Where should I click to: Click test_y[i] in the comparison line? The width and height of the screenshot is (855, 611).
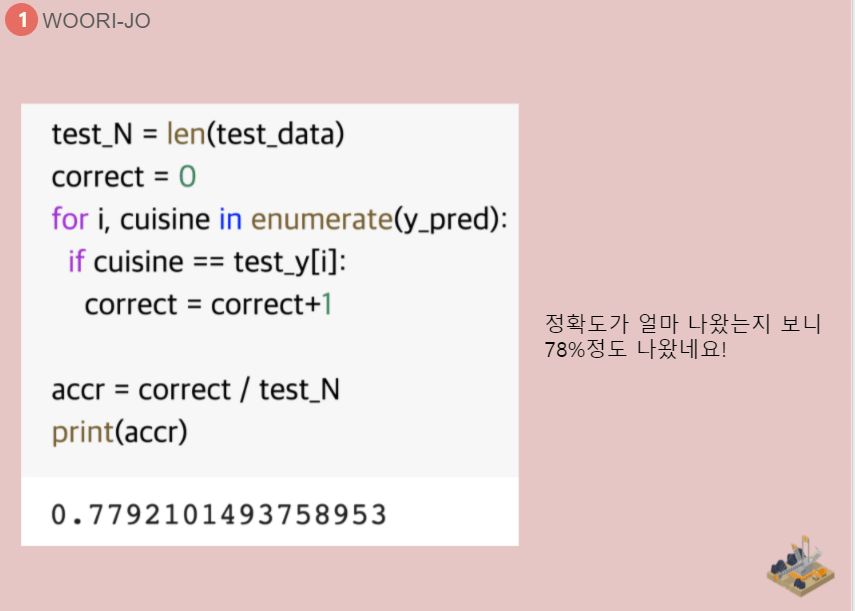(288, 262)
